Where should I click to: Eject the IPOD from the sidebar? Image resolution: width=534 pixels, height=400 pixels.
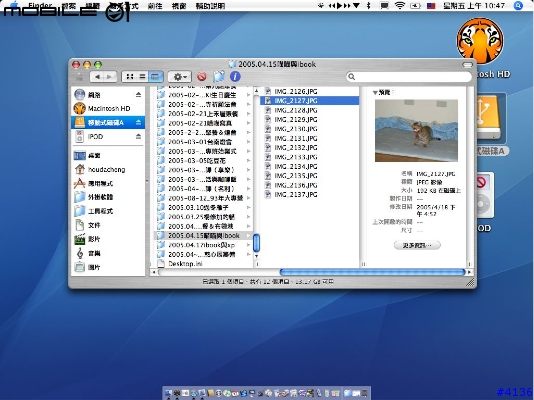click(138, 137)
